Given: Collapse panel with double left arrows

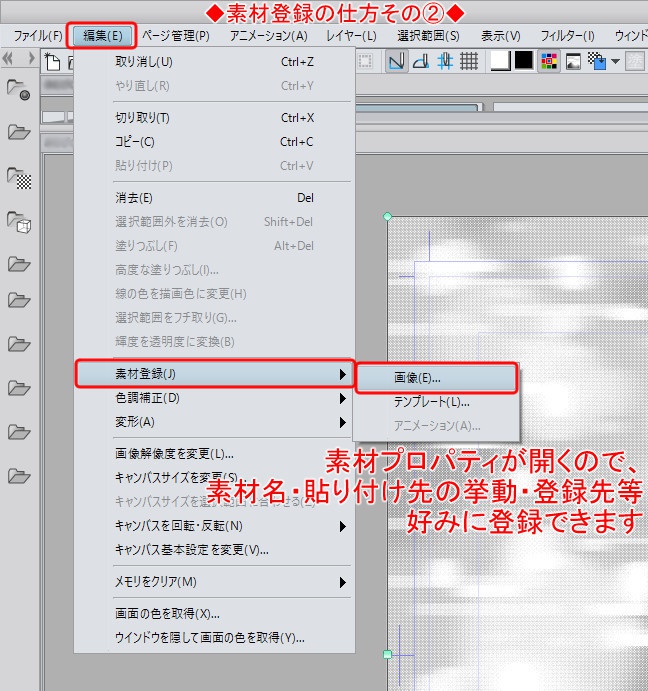Looking at the screenshot, I should point(8,58).
